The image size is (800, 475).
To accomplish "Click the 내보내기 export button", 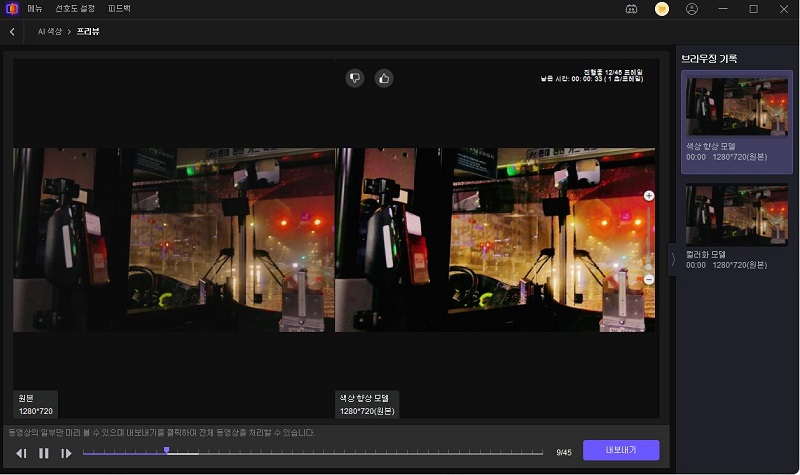I will pos(621,451).
